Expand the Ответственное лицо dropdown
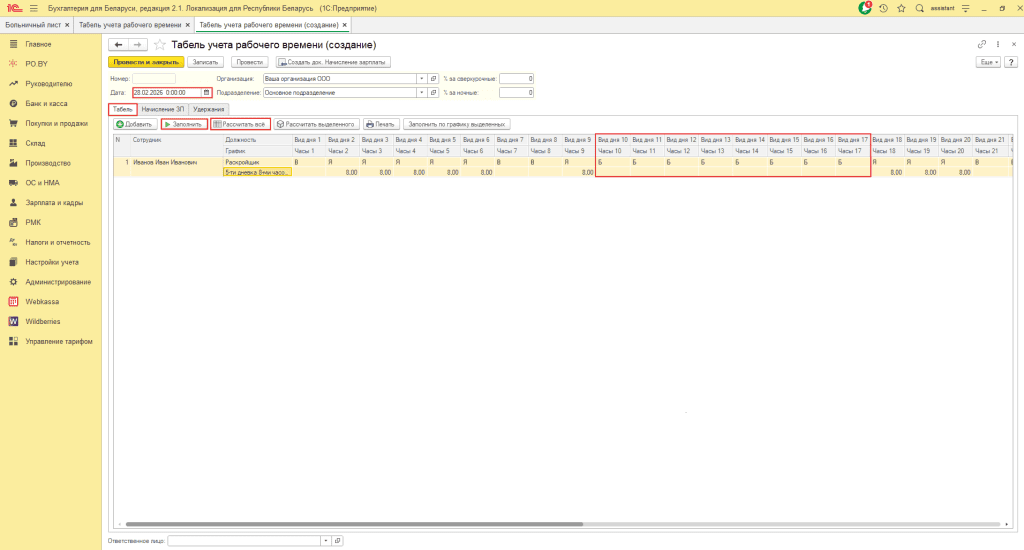 pyautogui.click(x=326, y=540)
